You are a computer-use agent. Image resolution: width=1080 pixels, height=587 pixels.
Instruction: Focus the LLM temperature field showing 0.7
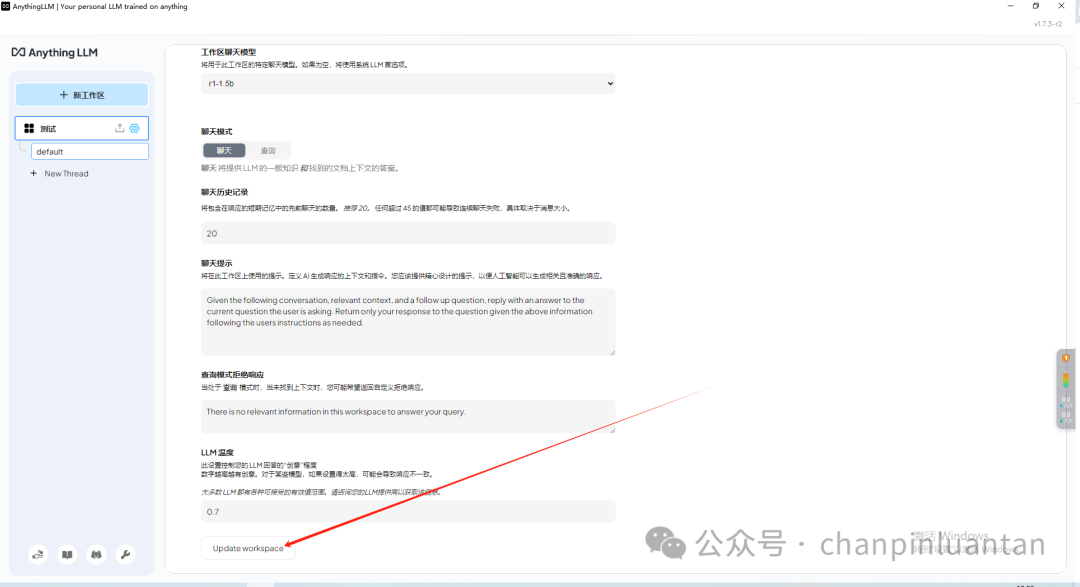tap(408, 512)
